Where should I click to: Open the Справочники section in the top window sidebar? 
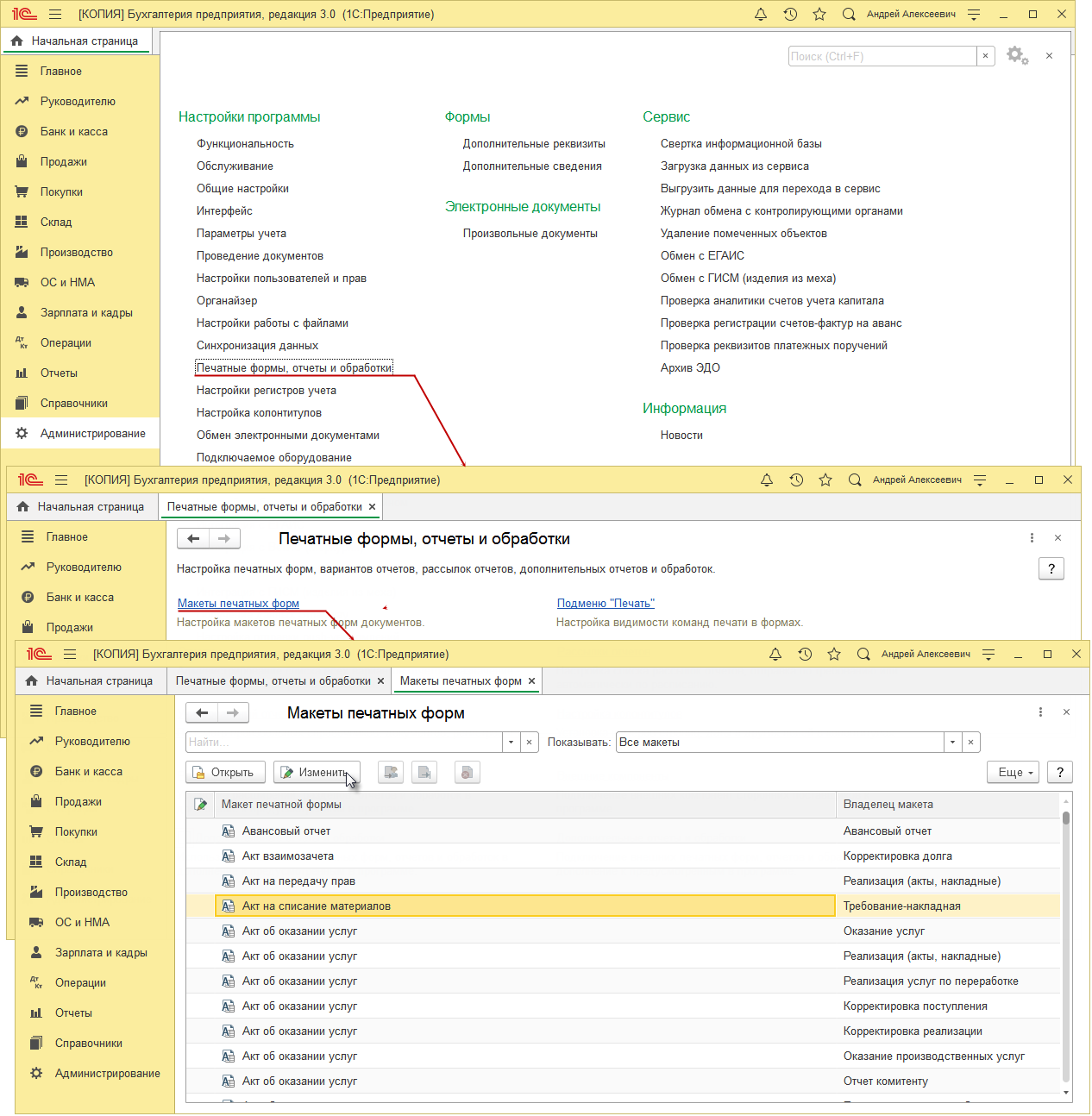(x=80, y=403)
